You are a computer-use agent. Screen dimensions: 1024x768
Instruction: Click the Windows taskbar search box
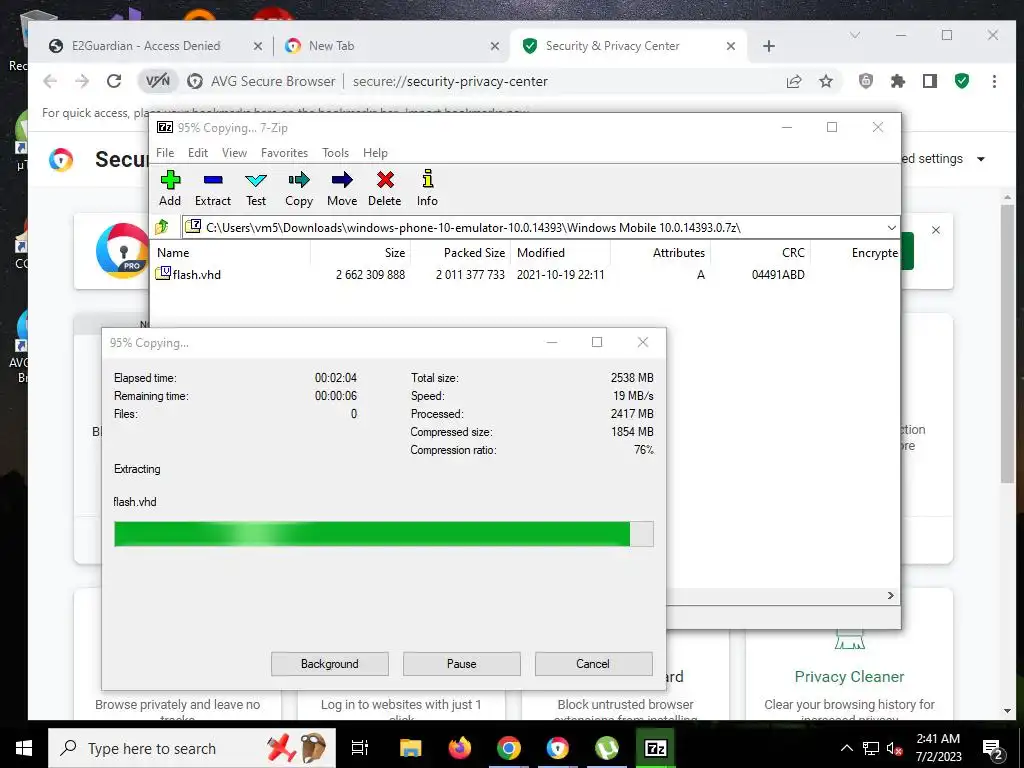coord(192,748)
